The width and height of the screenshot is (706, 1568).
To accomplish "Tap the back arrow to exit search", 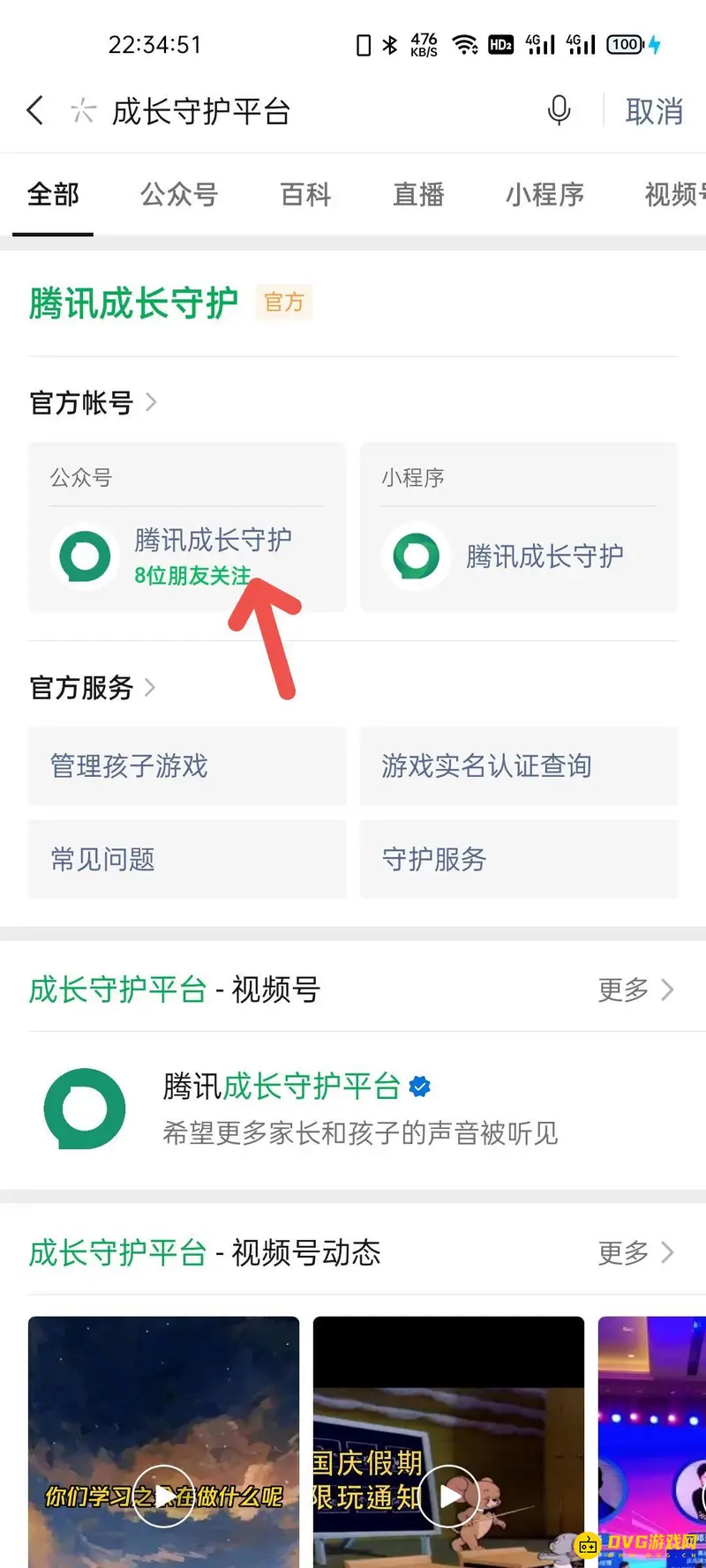I will 35,110.
